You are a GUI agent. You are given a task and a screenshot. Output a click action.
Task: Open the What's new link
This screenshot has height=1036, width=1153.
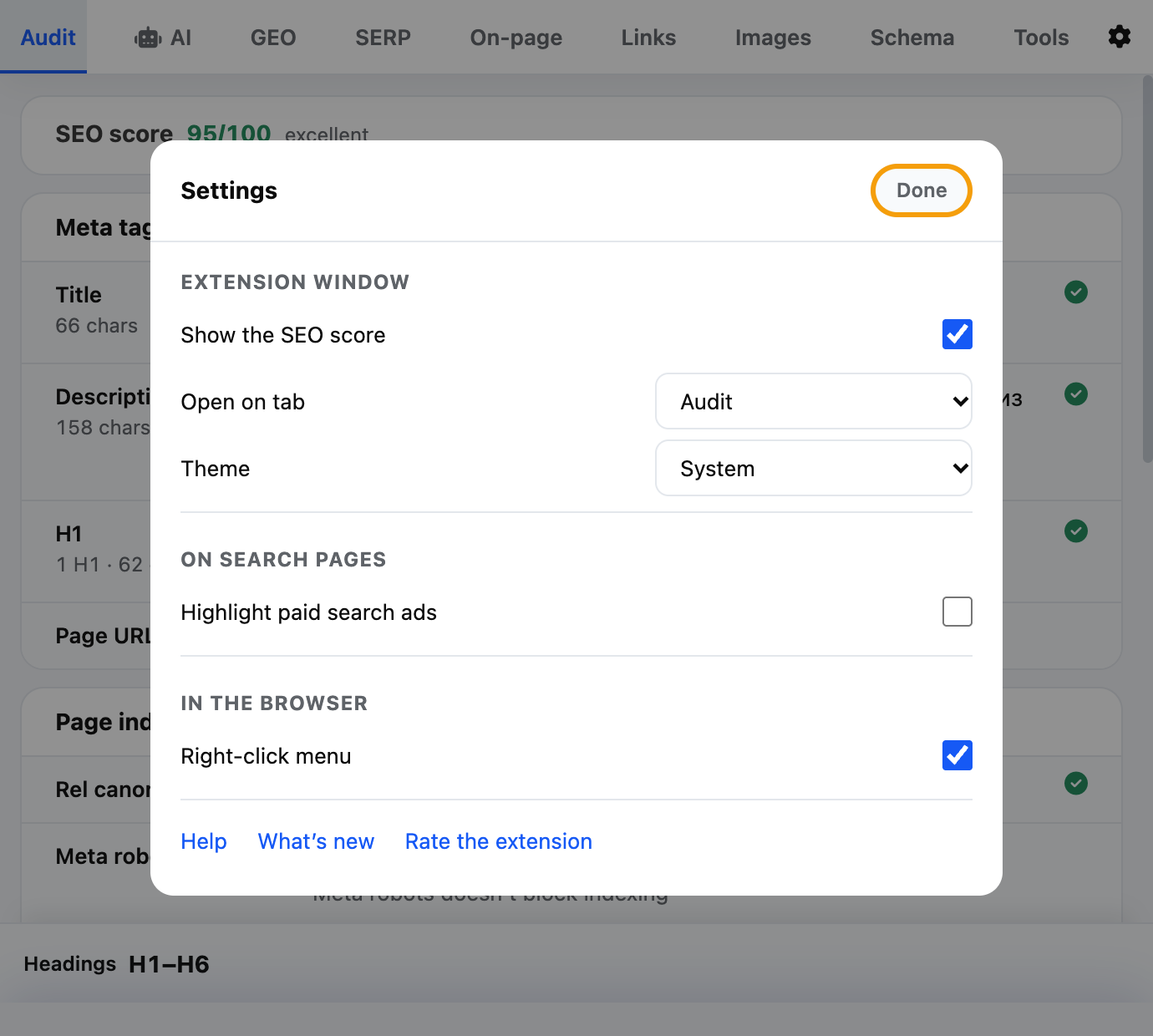[316, 841]
